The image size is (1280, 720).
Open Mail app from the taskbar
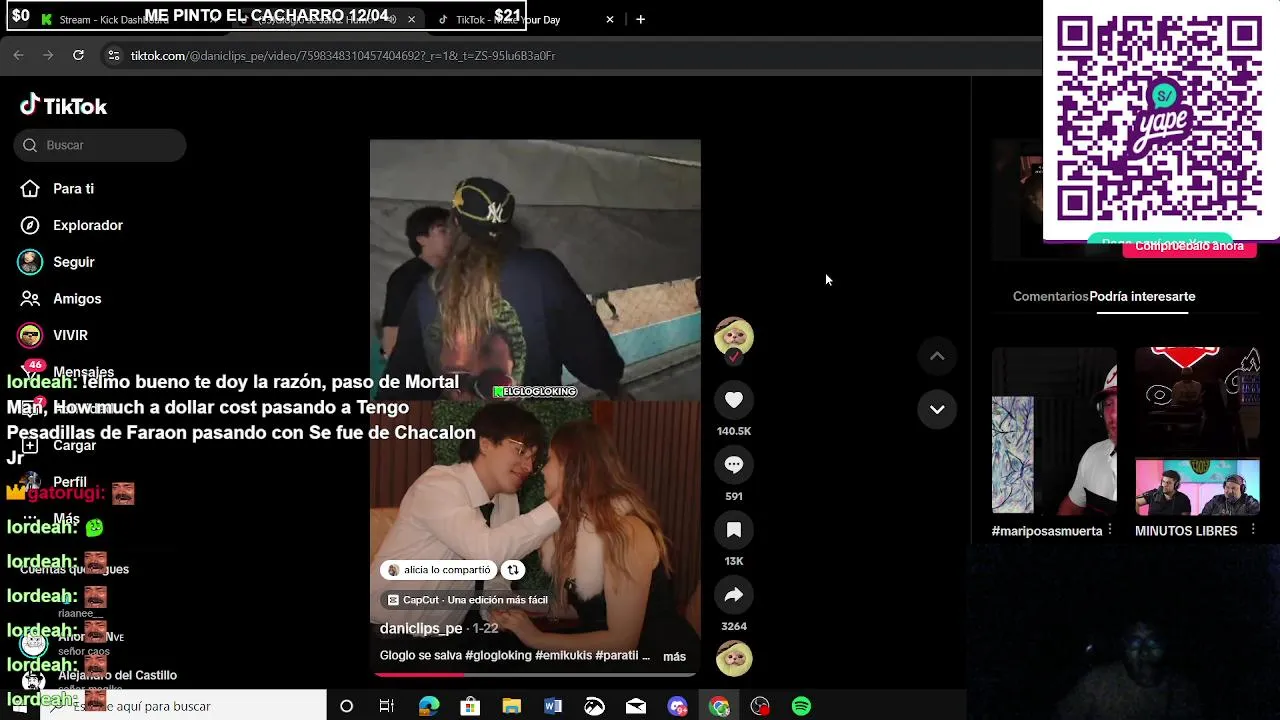[636, 707]
